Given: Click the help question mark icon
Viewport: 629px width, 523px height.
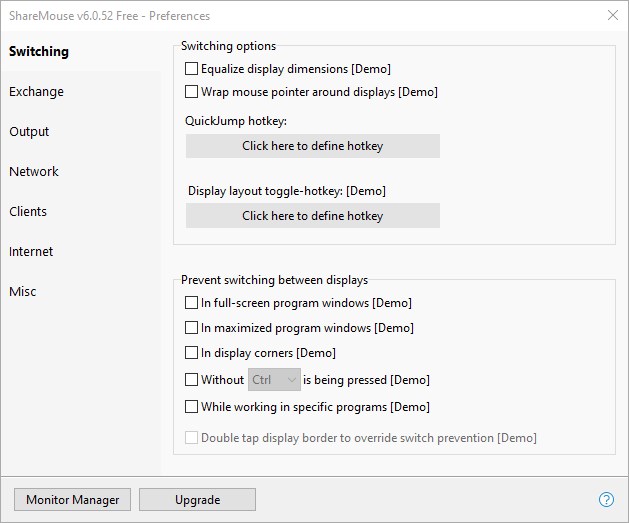Looking at the screenshot, I should coord(606,500).
